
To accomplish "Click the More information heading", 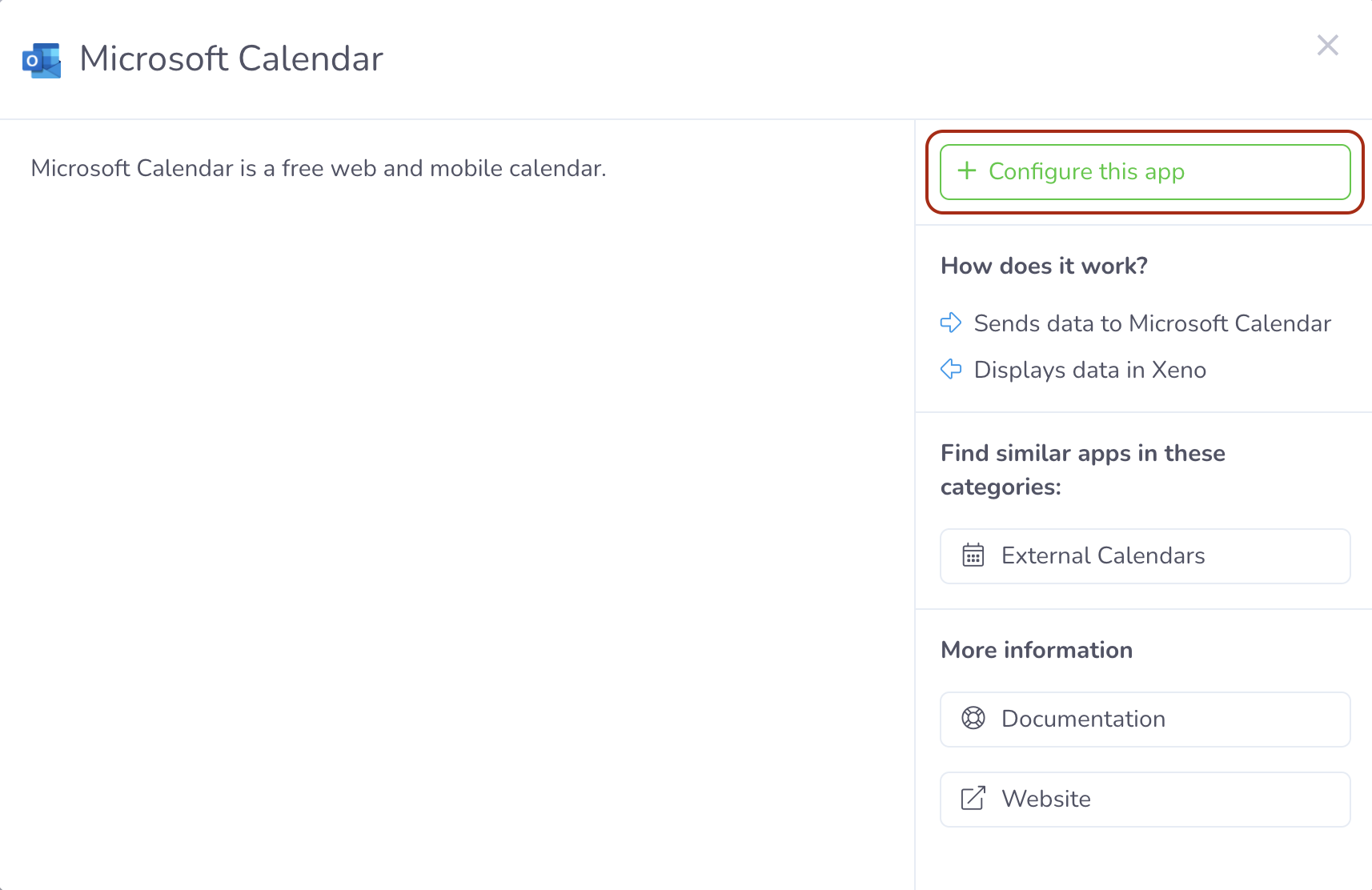I will 1037,650.
